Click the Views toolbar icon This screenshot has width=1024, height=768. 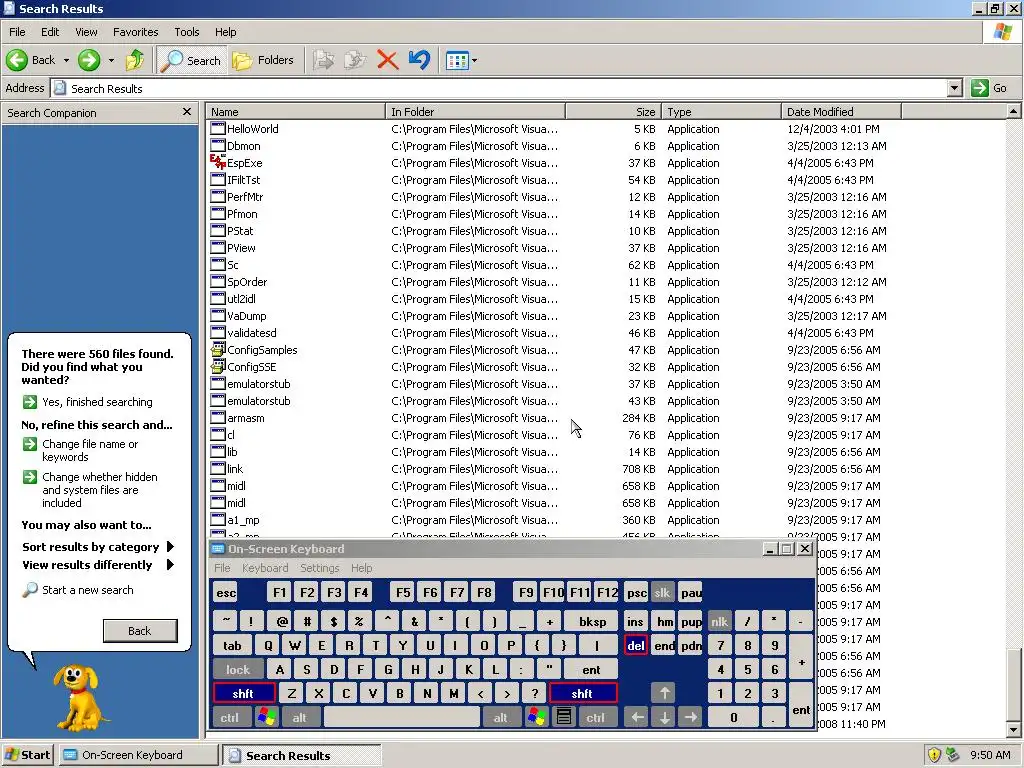pos(456,61)
